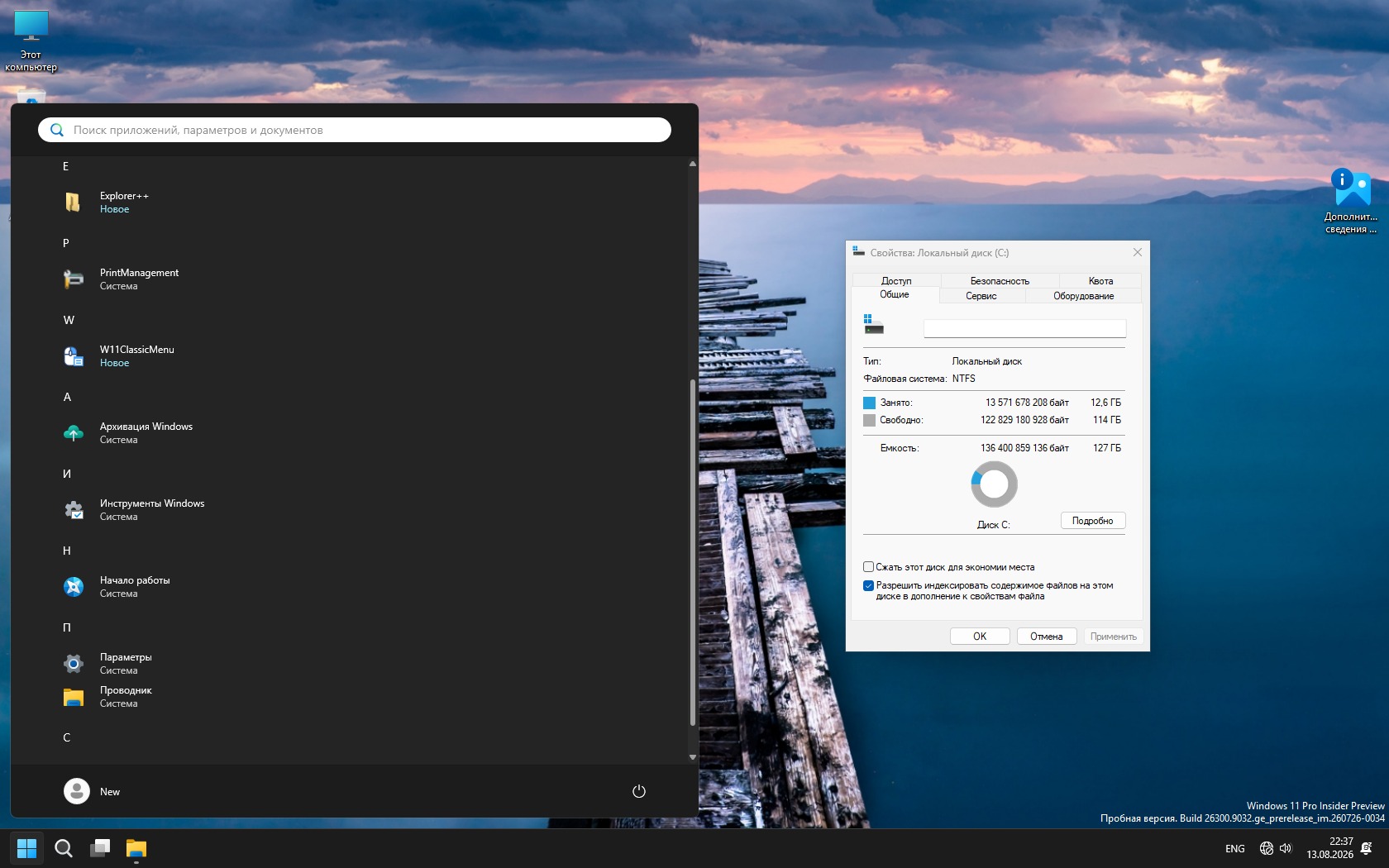Open Explorer++ app icon in Start menu
This screenshot has height=868, width=1389.
(74, 203)
